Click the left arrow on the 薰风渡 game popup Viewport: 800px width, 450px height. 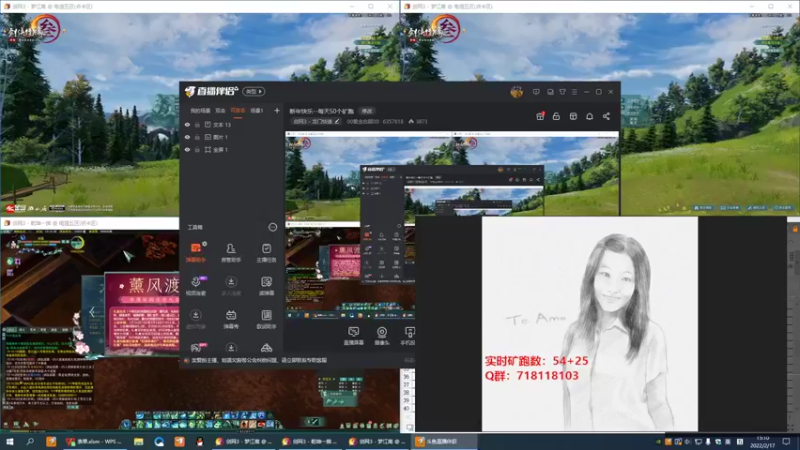pos(92,311)
